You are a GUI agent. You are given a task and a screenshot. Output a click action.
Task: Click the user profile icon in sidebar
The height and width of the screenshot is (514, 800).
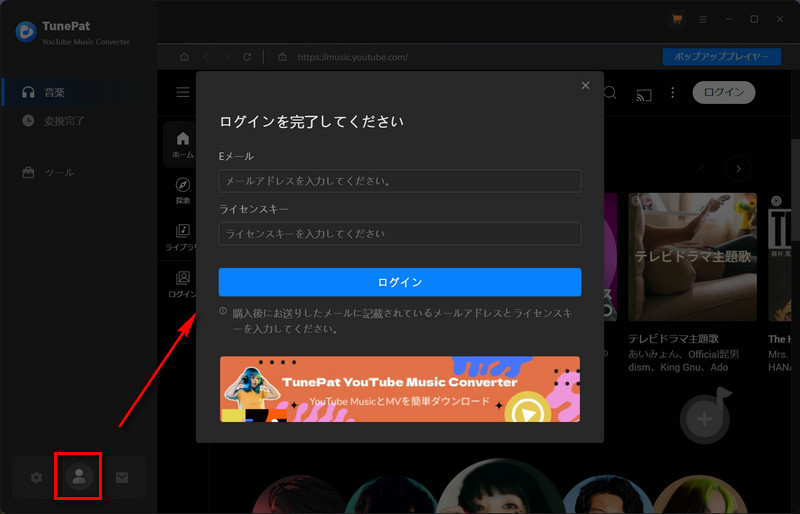(79, 477)
